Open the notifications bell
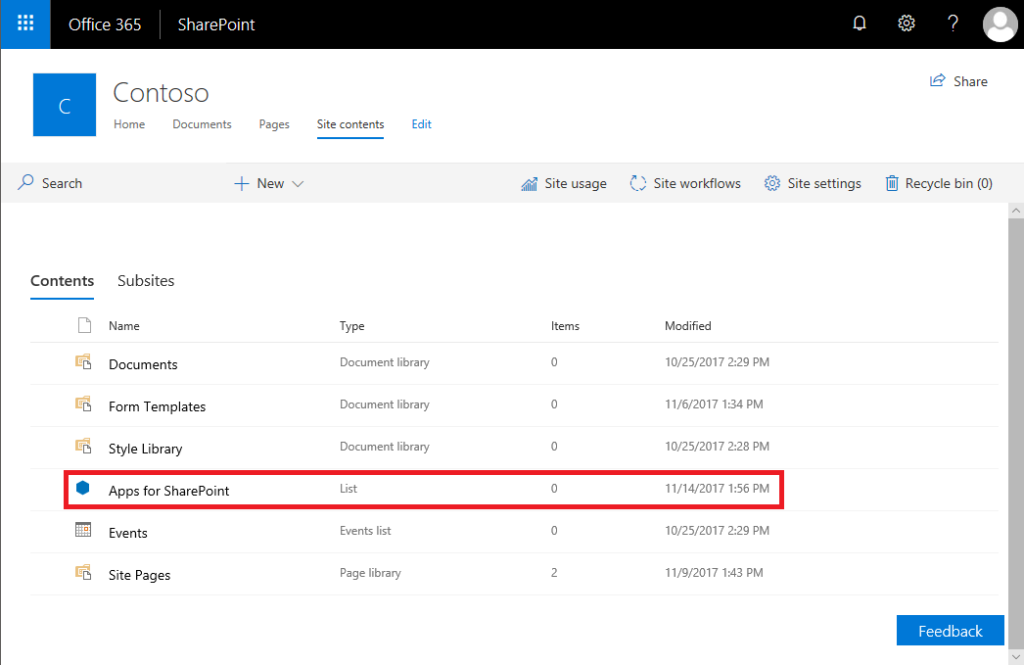1024x665 pixels. coord(859,24)
